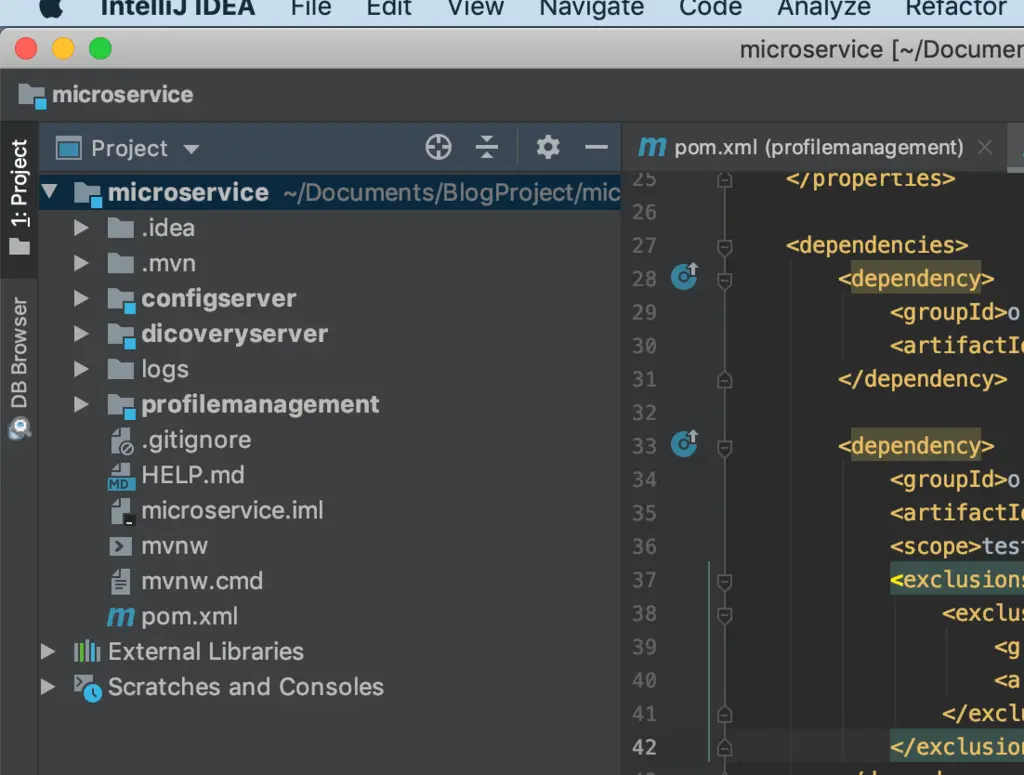Fold exclusion block at line 38
The height and width of the screenshot is (775, 1024).
[x=724, y=614]
